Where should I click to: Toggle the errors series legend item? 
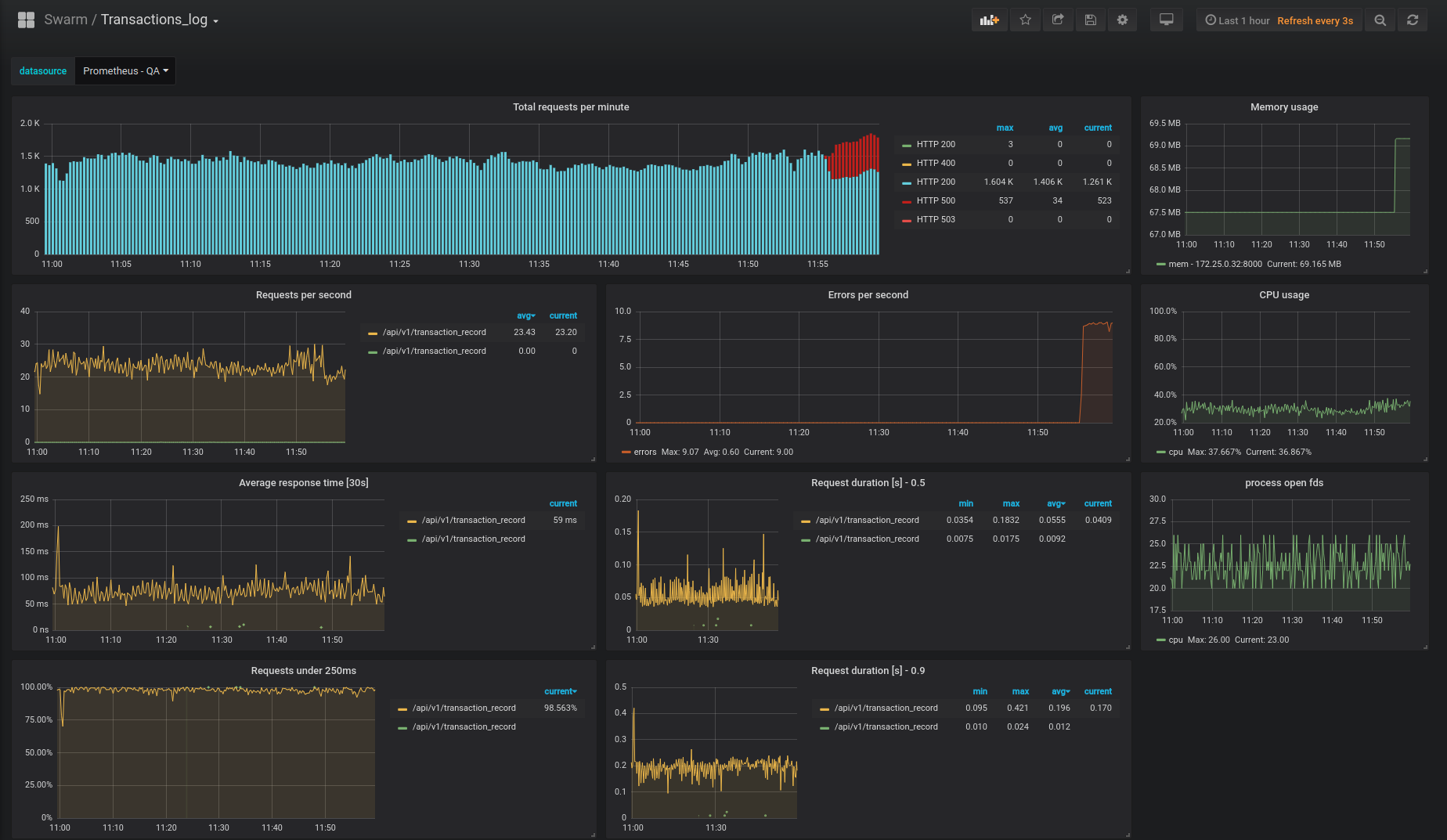pyautogui.click(x=644, y=452)
